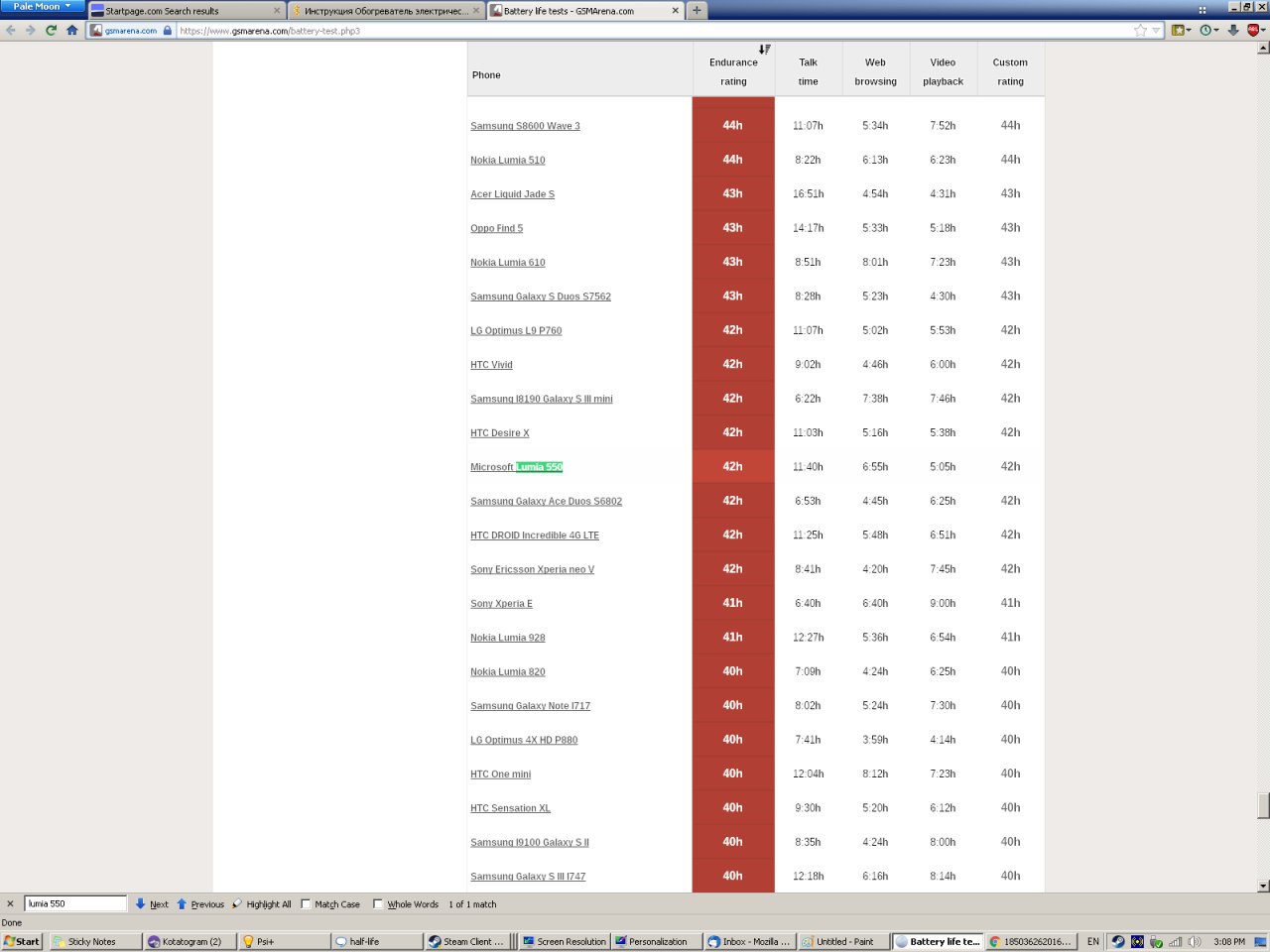Open the HTC One mini link

tap(500, 774)
